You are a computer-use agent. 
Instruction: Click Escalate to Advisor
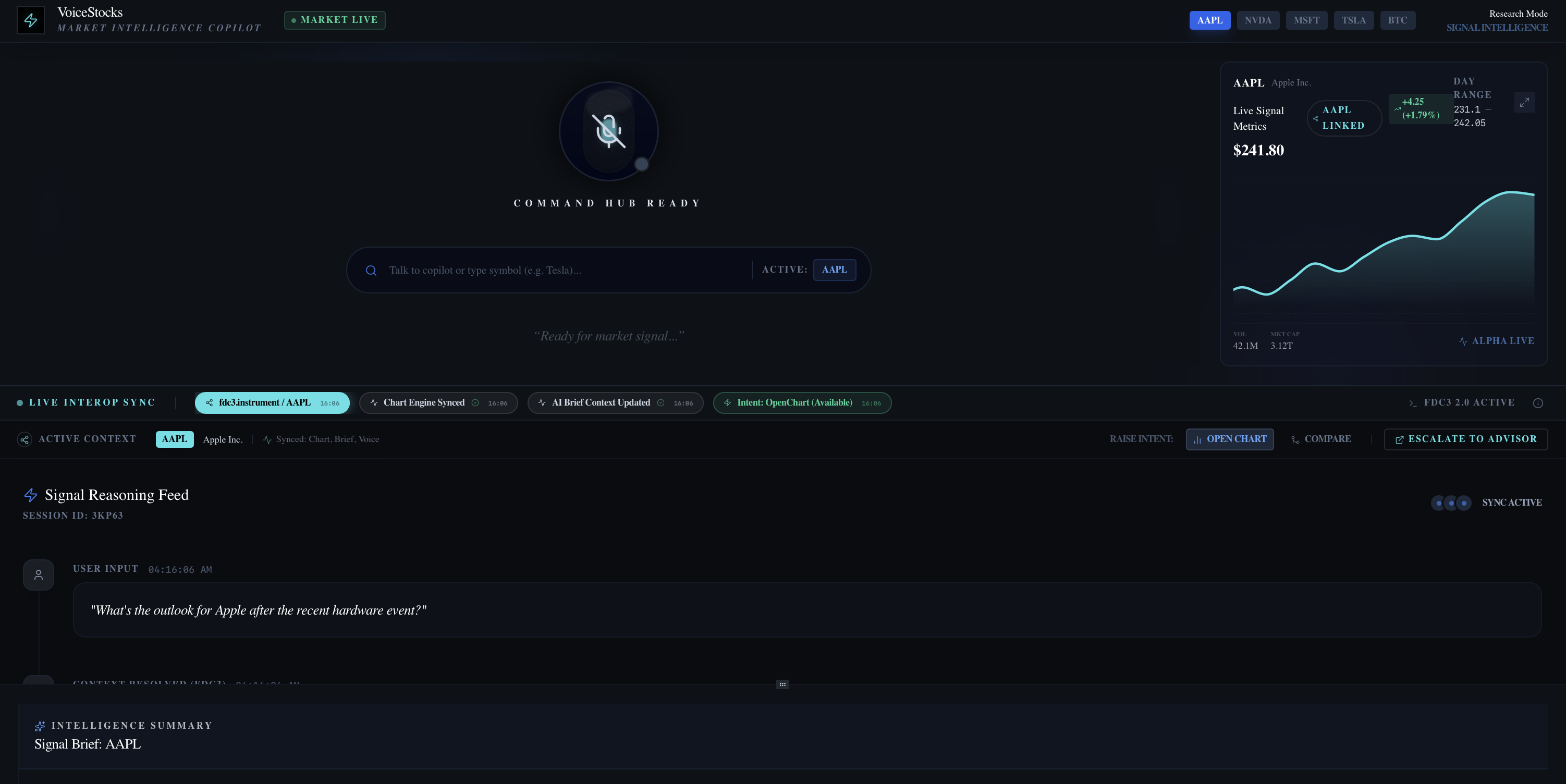pos(1466,439)
